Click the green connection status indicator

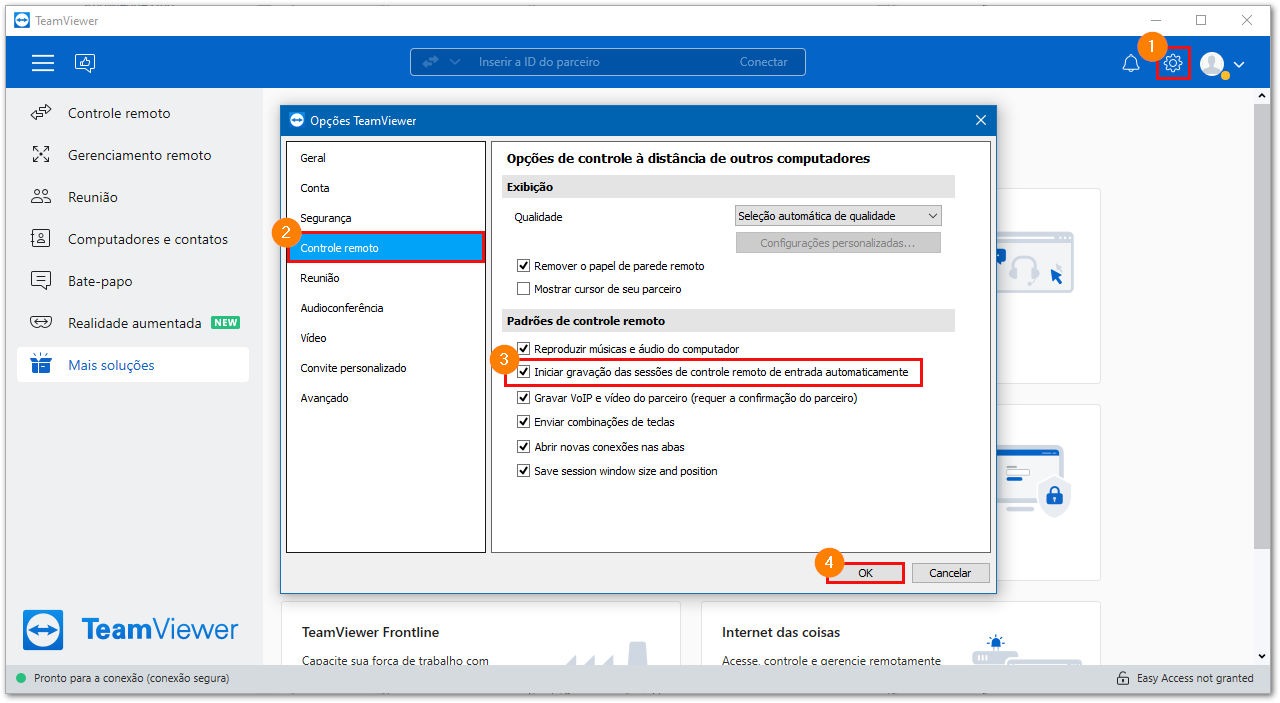[x=21, y=678]
